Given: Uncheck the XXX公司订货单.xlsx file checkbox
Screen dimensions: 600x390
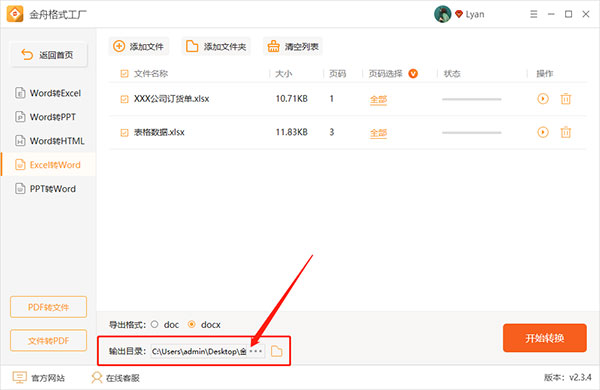Looking at the screenshot, I should 124,99.
